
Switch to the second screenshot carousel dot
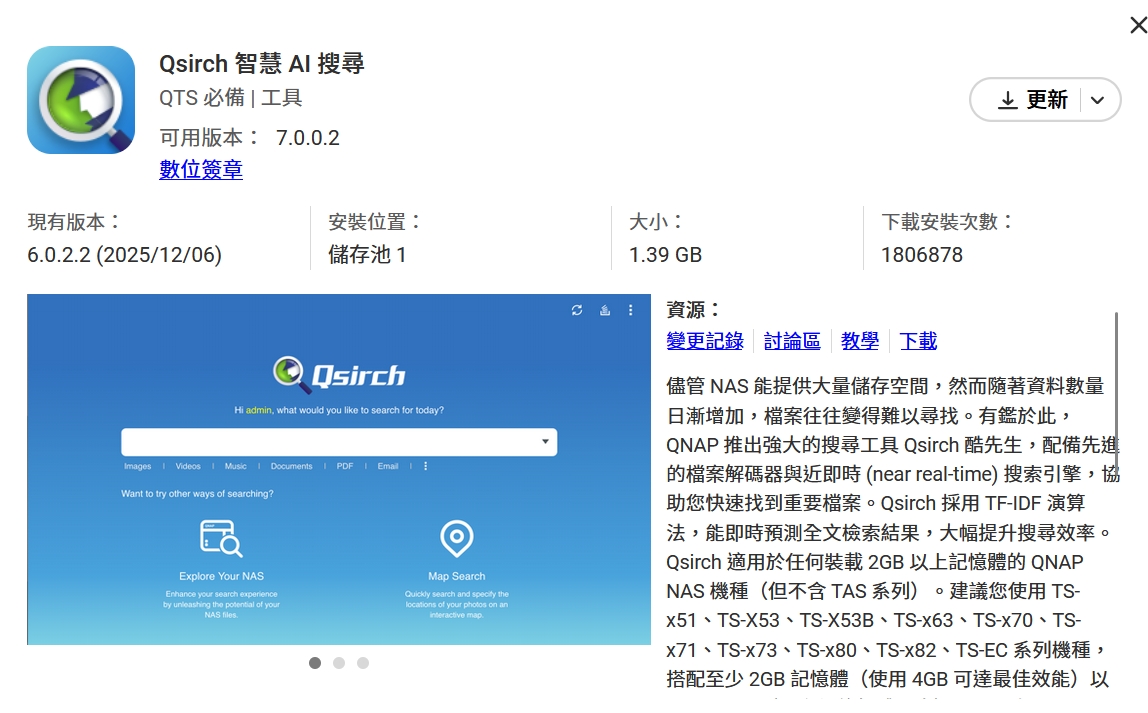[339, 663]
